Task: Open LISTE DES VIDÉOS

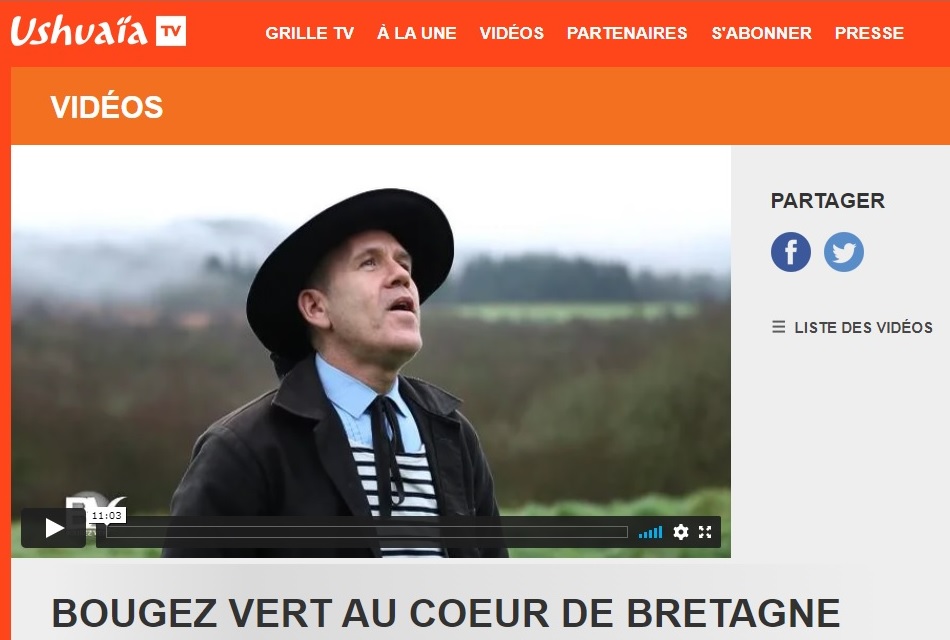Action: [863, 327]
